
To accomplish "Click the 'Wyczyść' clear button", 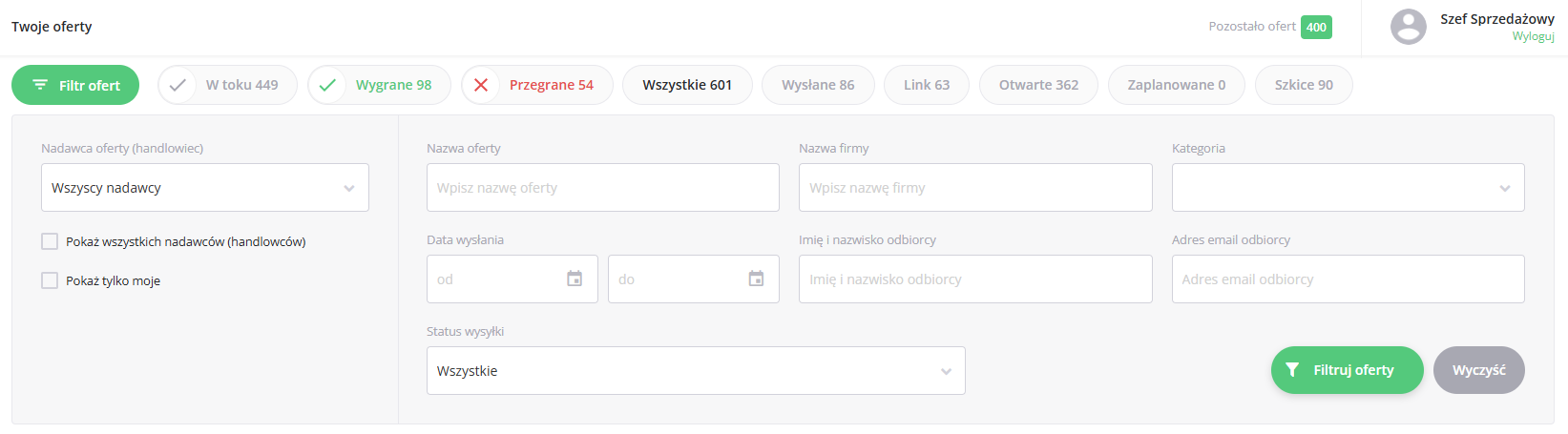I will (1478, 370).
